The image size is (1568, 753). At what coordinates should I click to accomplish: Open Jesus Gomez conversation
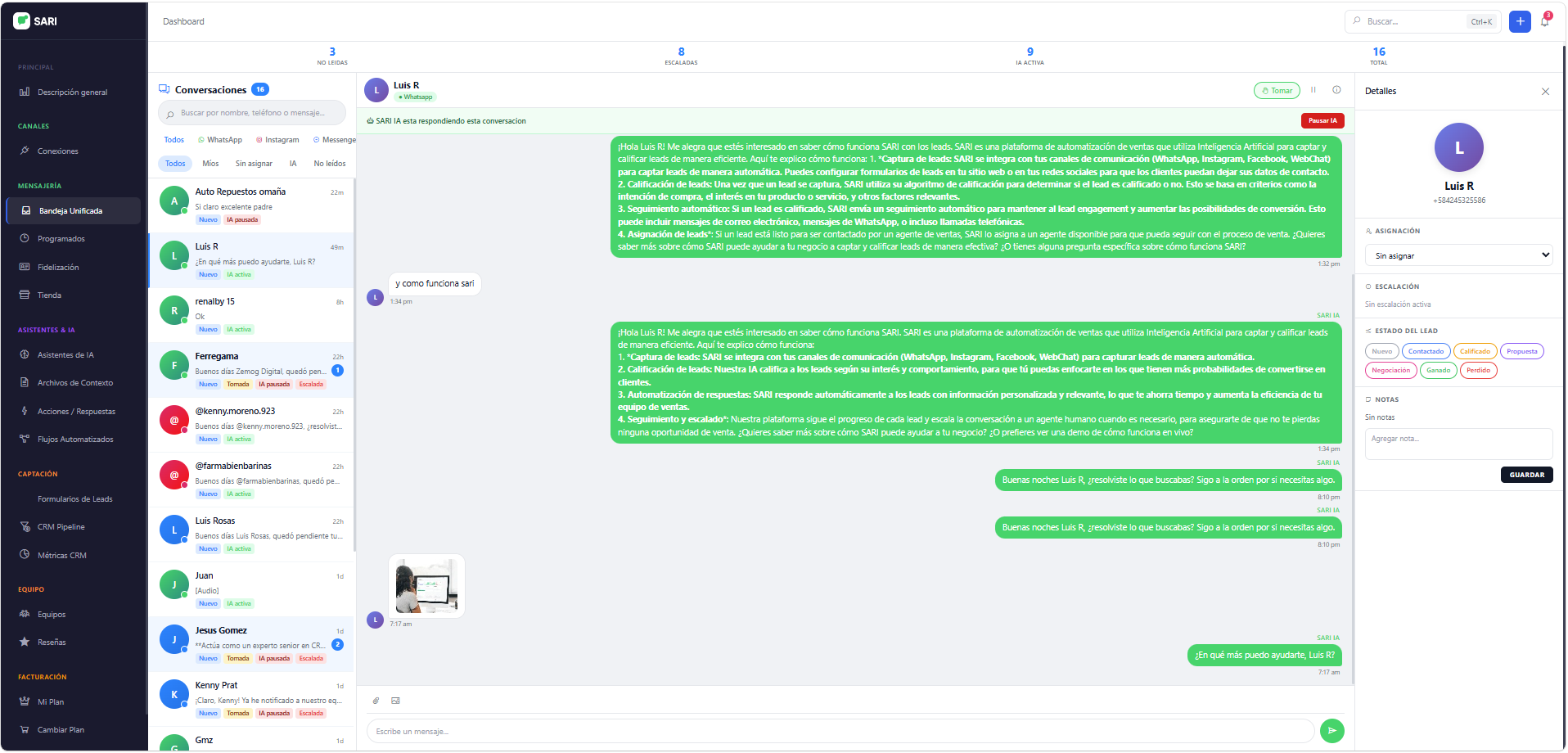251,644
